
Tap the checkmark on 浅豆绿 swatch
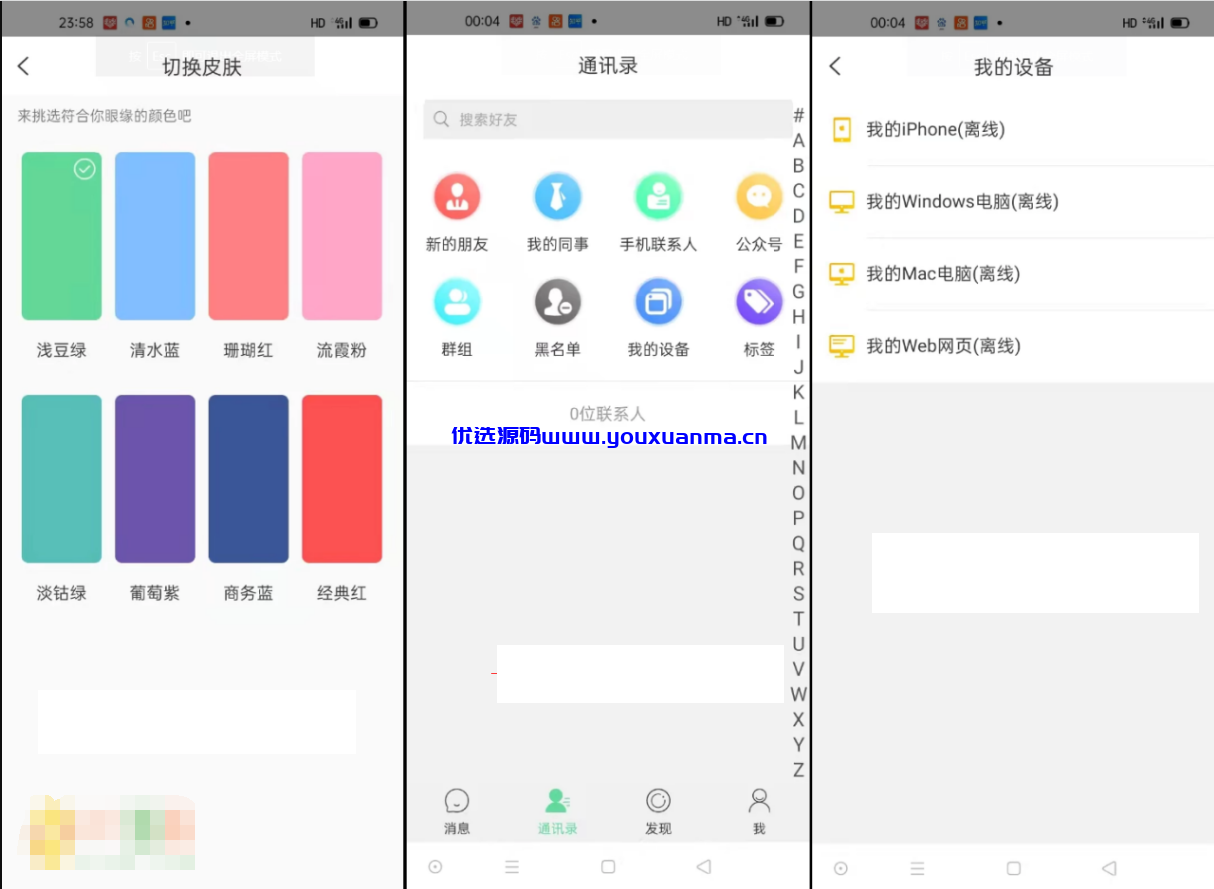pos(85,169)
